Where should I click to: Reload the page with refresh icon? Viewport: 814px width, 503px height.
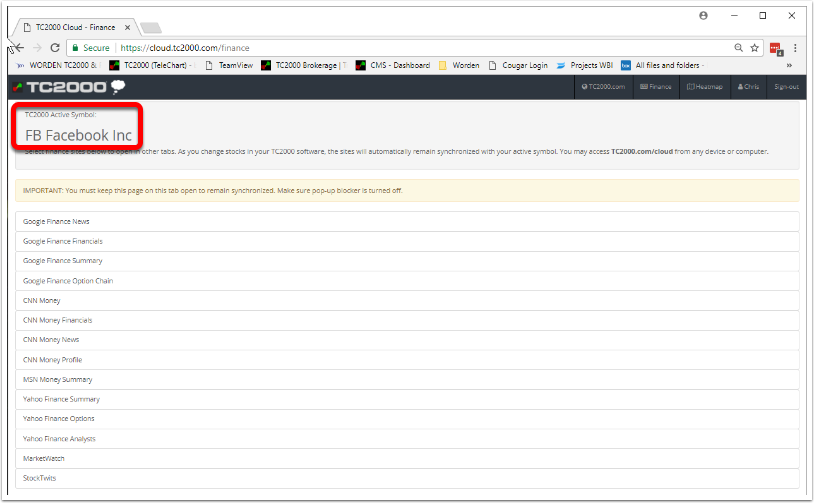[55, 48]
